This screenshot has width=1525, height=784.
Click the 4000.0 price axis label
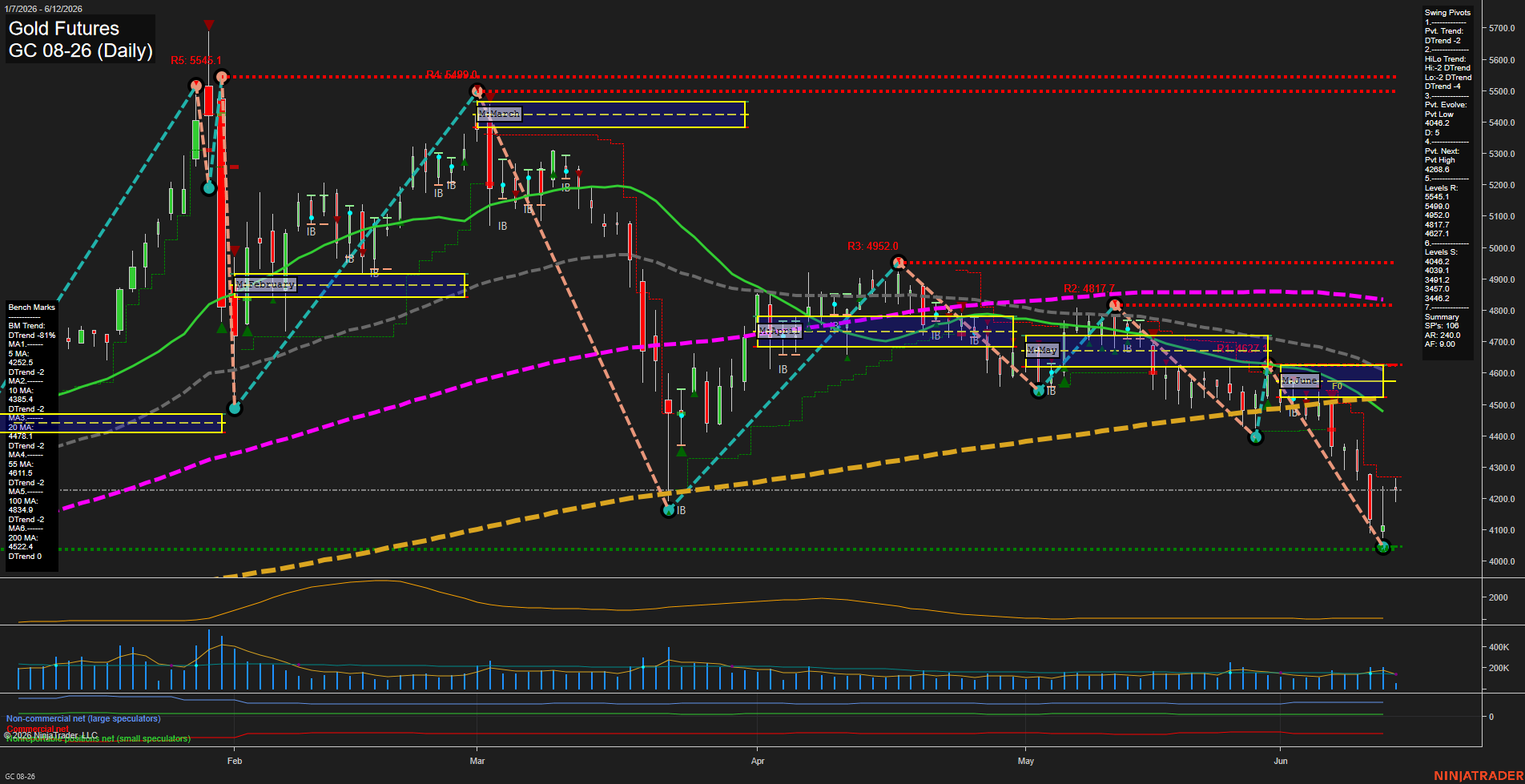[1502, 561]
